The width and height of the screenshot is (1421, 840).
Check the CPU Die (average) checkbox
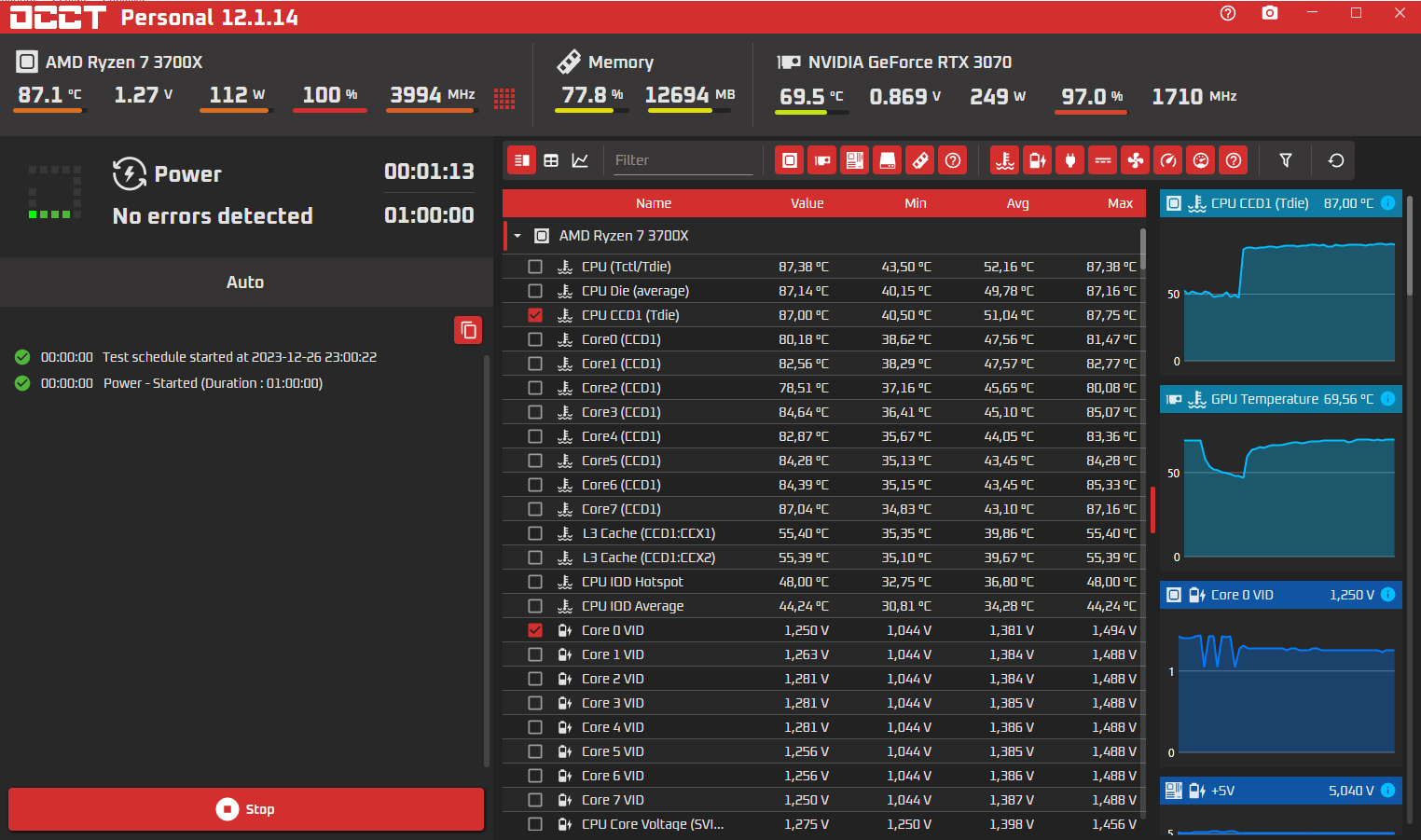pos(535,291)
